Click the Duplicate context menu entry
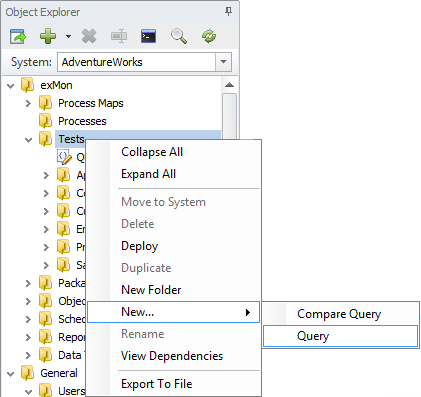421x397 pixels. click(146, 268)
